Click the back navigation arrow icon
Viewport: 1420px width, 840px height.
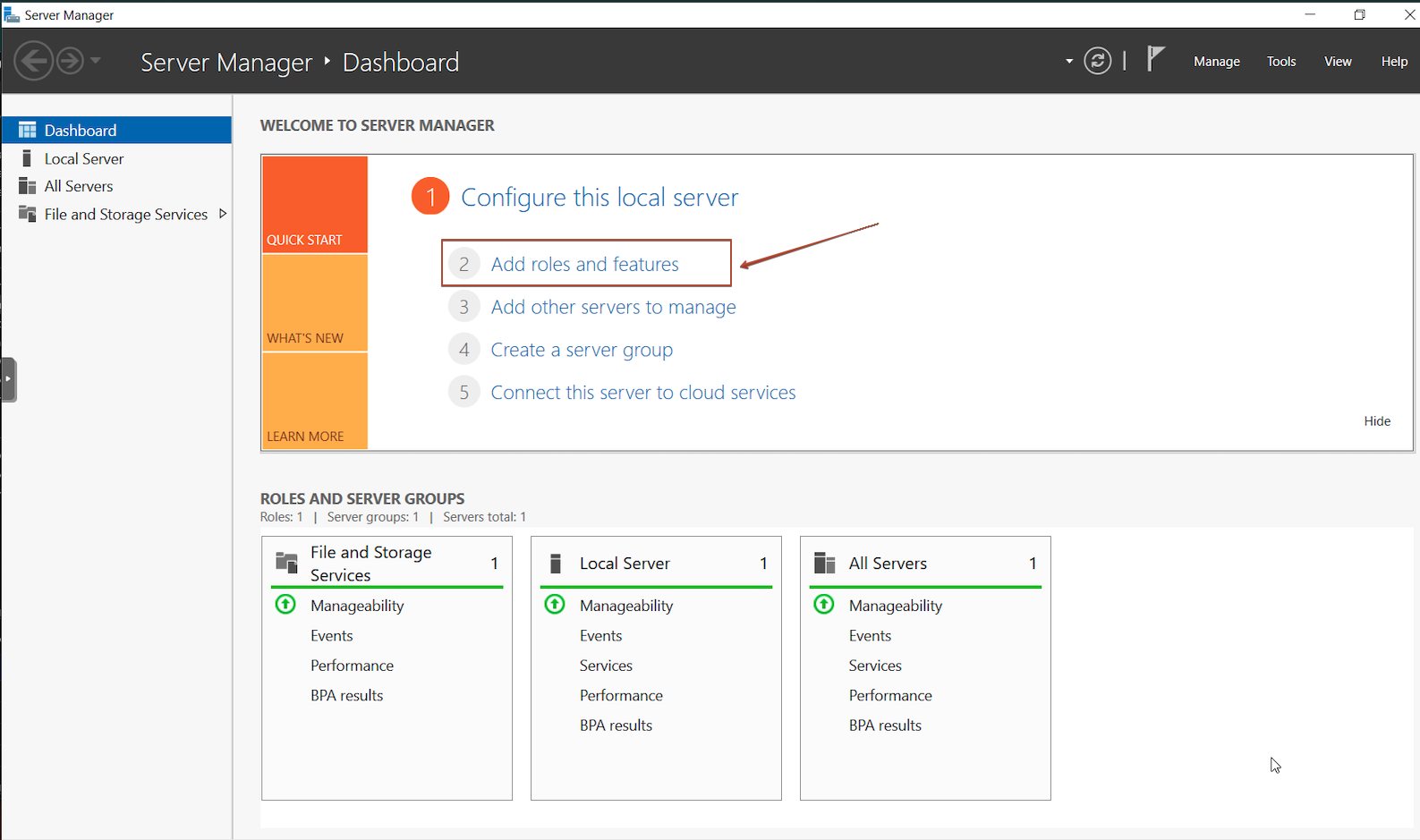34,61
